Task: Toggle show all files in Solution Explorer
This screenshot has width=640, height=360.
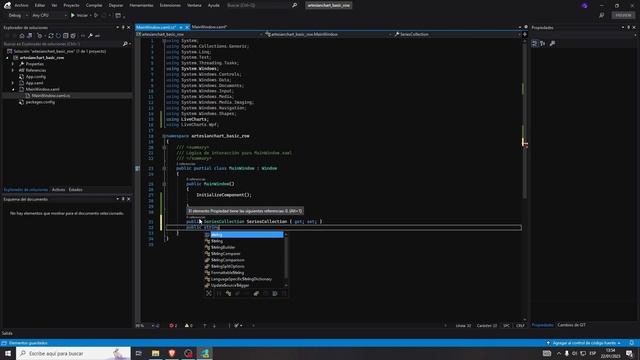Action: (73, 36)
